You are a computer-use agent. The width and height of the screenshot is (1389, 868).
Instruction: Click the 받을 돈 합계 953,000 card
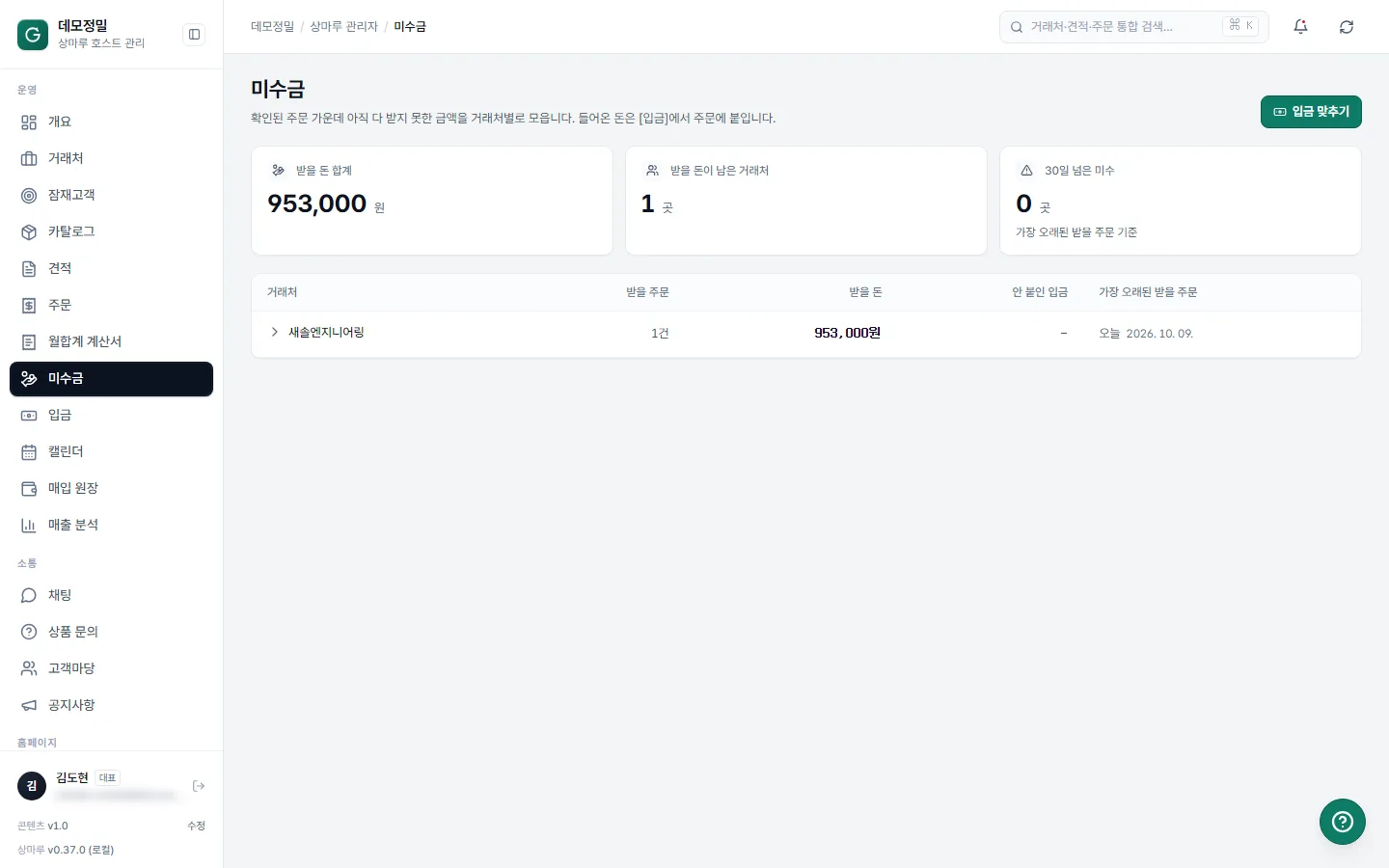[432, 201]
